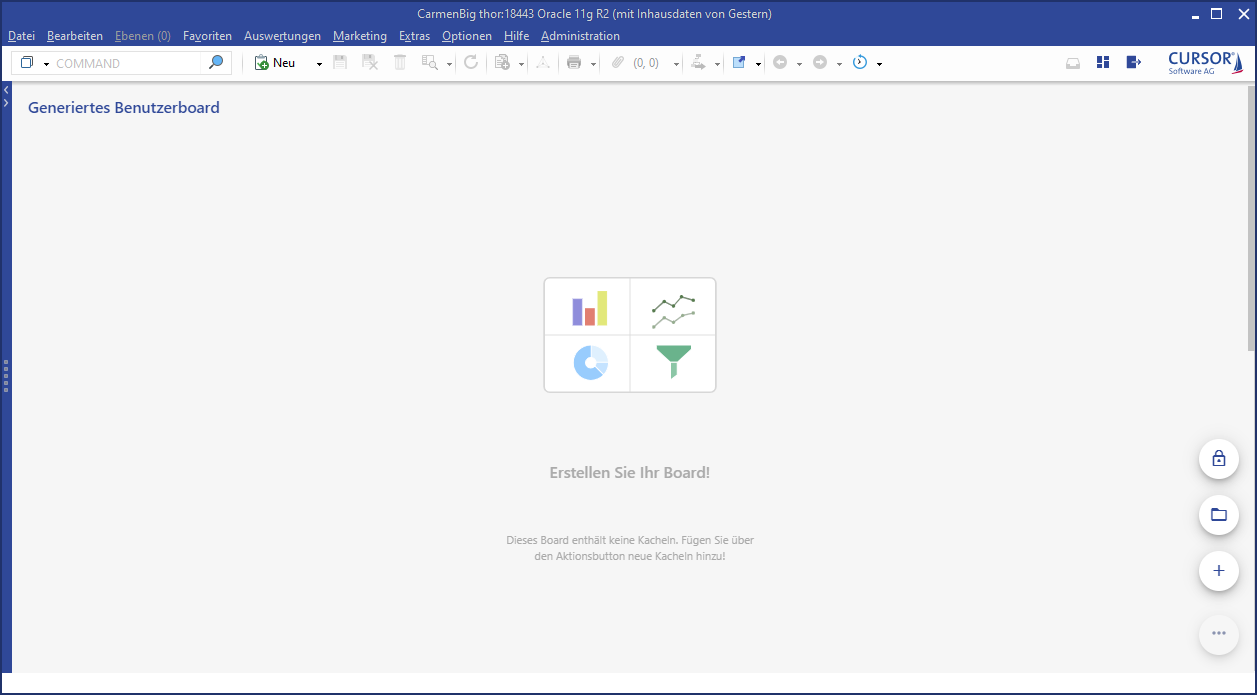This screenshot has width=1257, height=695.
Task: Click into the COMMAND input field
Action: [125, 63]
